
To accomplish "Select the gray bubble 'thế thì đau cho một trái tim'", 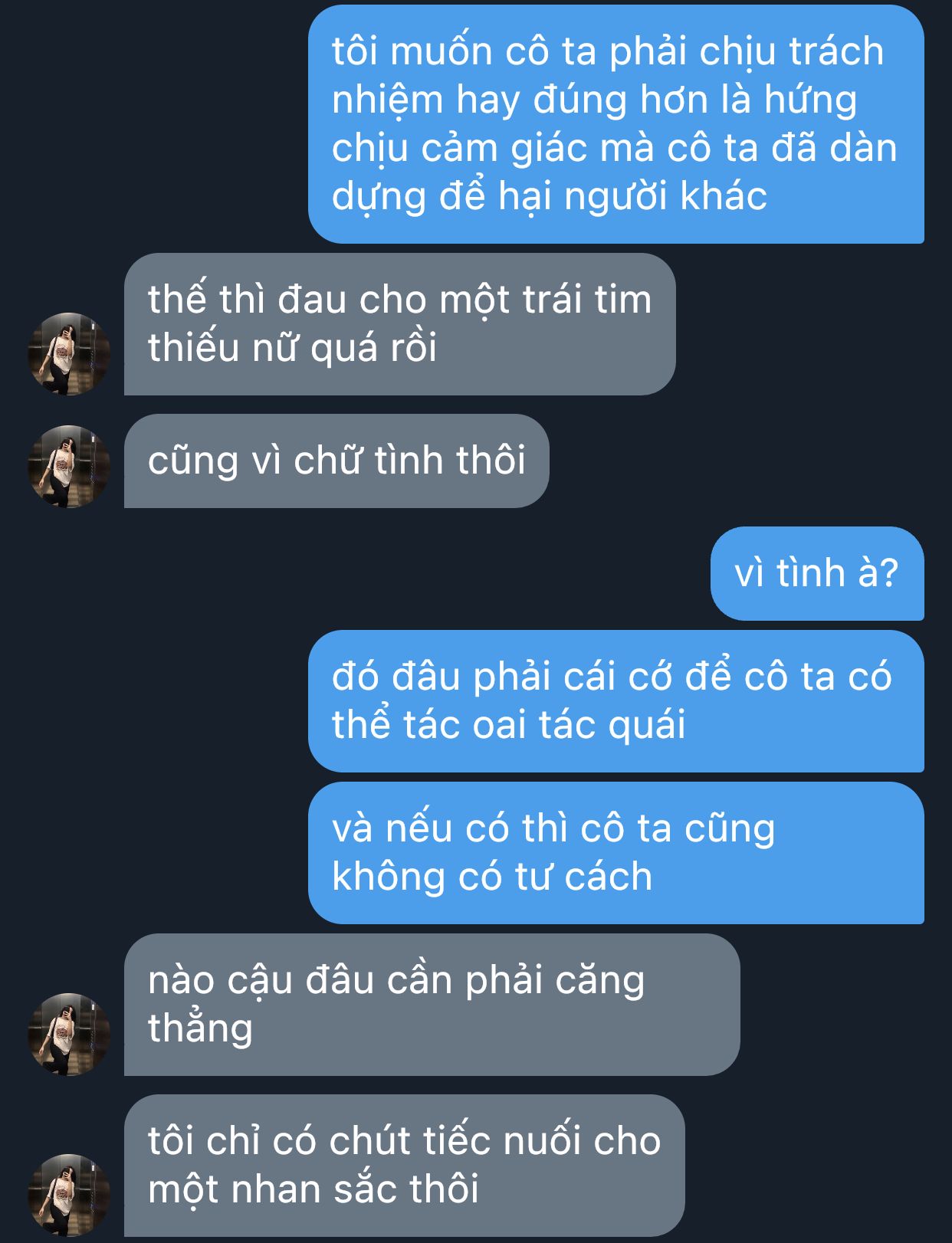I will 400,324.
